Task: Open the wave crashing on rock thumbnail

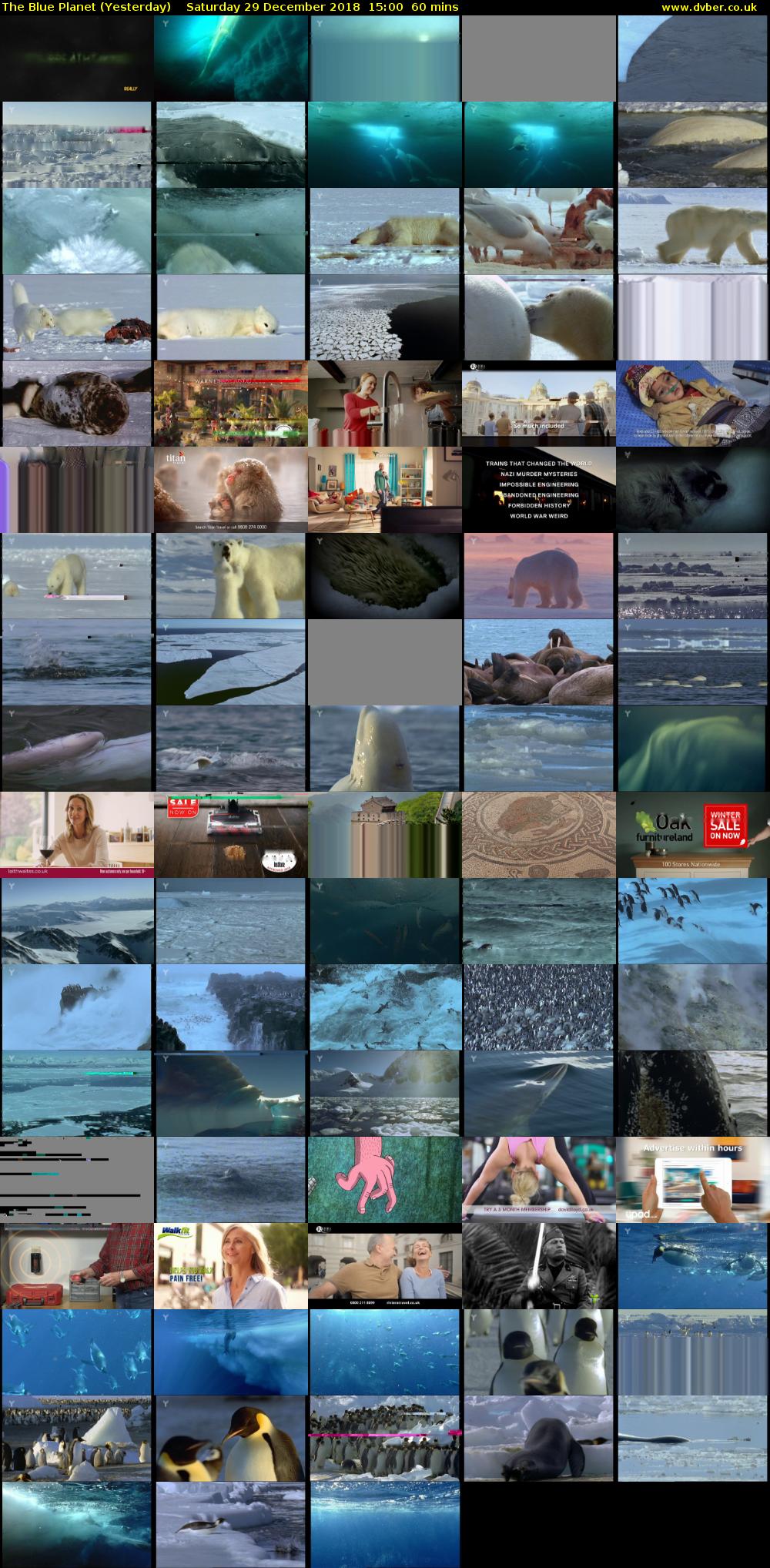Action: point(77,1008)
